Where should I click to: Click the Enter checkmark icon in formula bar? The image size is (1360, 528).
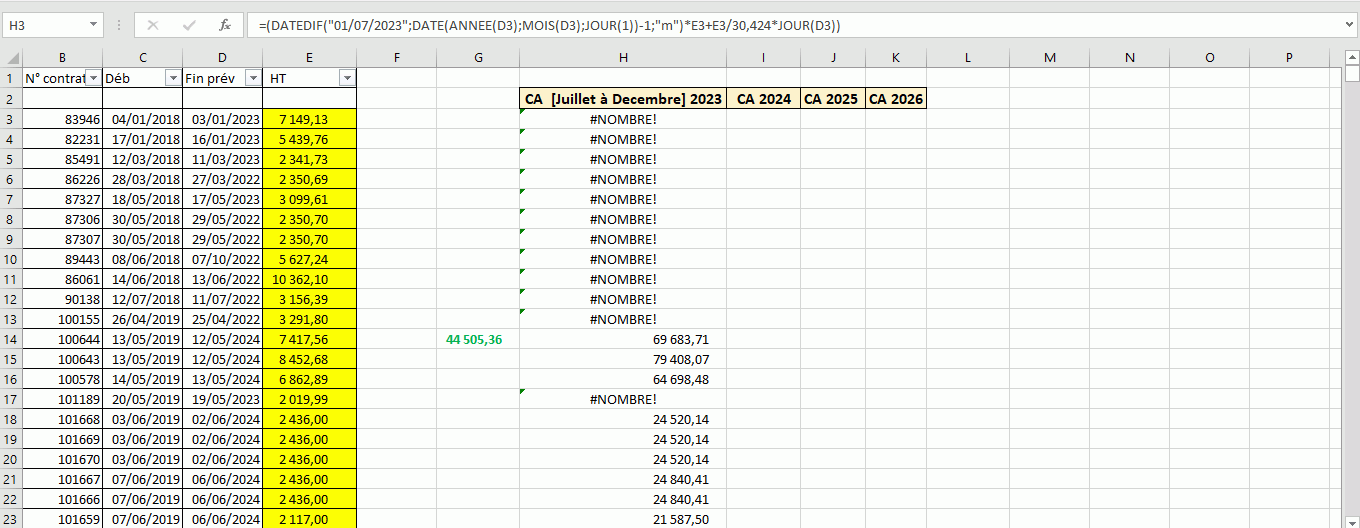189,25
